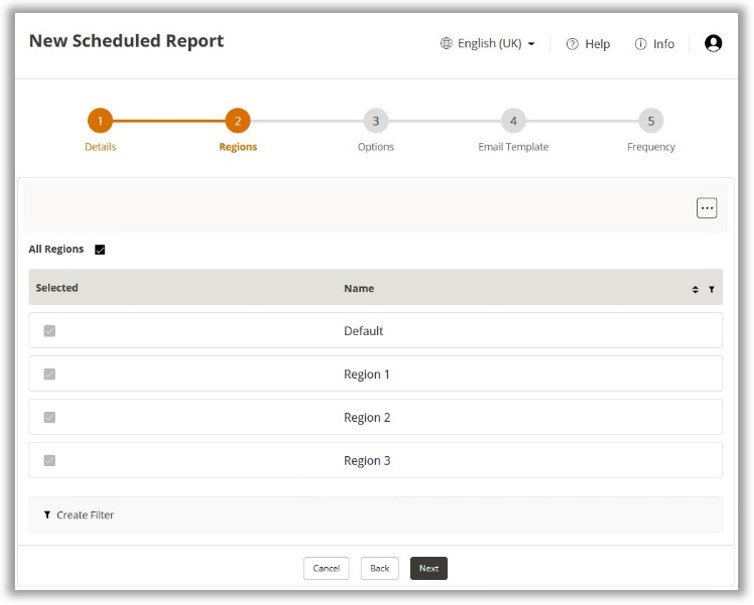Expand the Create Filter section
Image resolution: width=754 pixels, height=605 pixels.
click(x=85, y=515)
